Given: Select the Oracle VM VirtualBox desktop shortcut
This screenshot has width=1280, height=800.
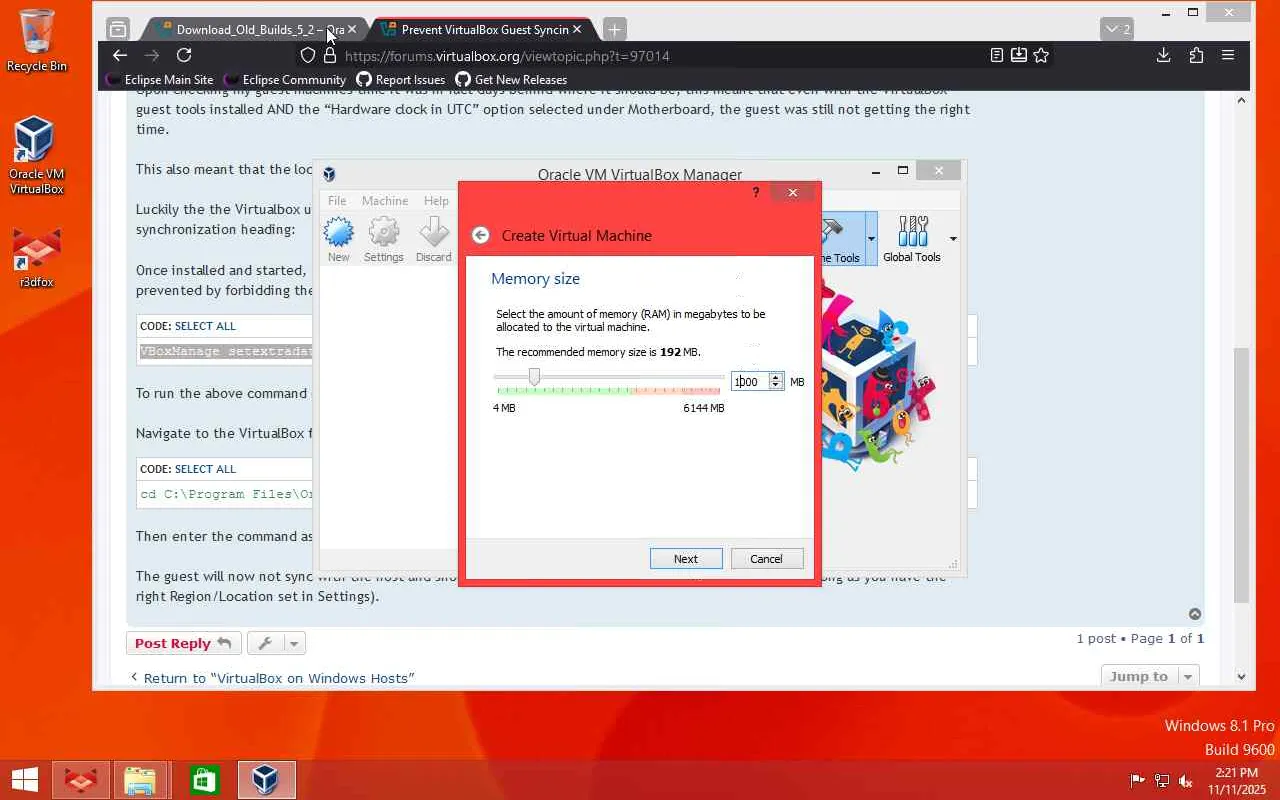Looking at the screenshot, I should pyautogui.click(x=37, y=156).
